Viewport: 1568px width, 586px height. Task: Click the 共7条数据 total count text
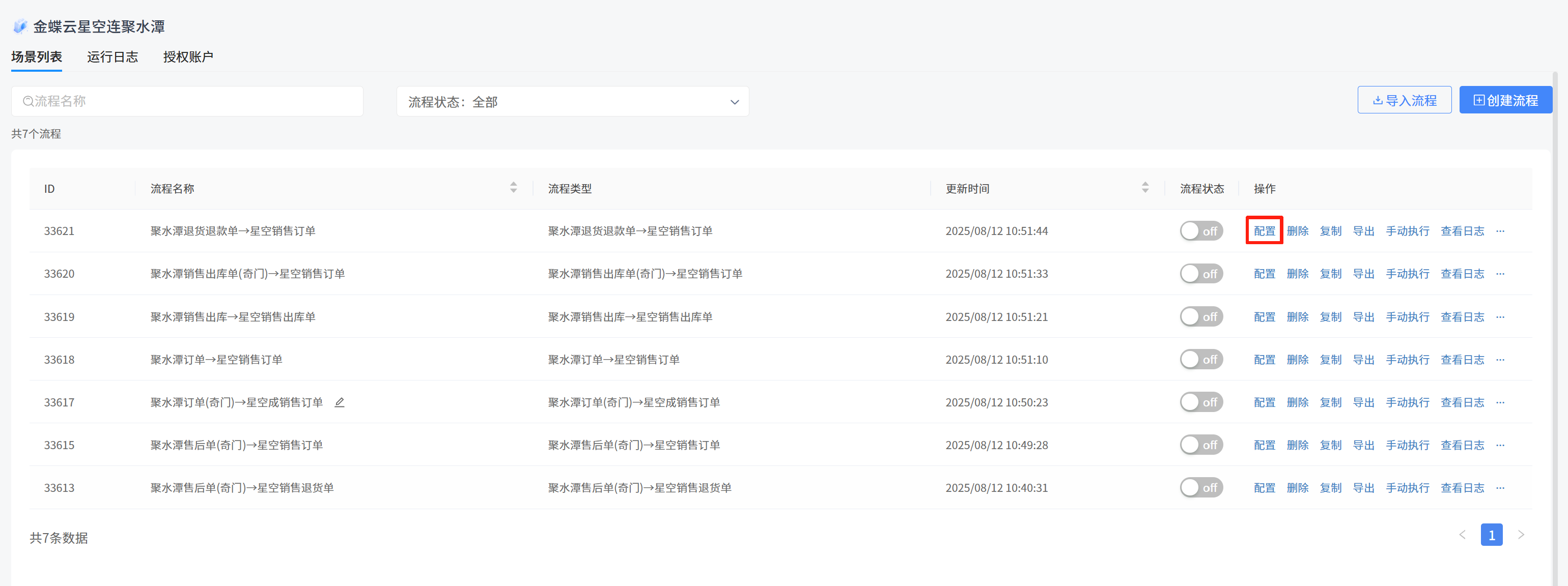click(59, 538)
